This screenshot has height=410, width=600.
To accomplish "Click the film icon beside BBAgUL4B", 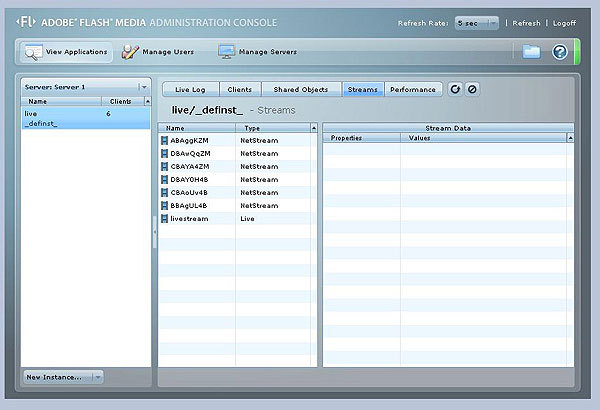I will (164, 206).
